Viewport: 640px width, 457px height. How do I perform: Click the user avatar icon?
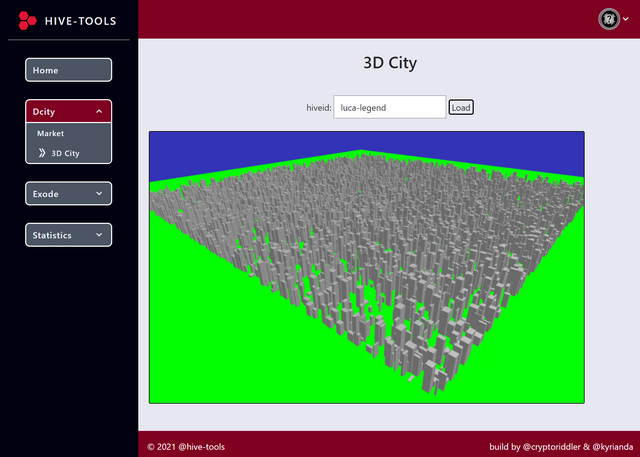pyautogui.click(x=608, y=19)
